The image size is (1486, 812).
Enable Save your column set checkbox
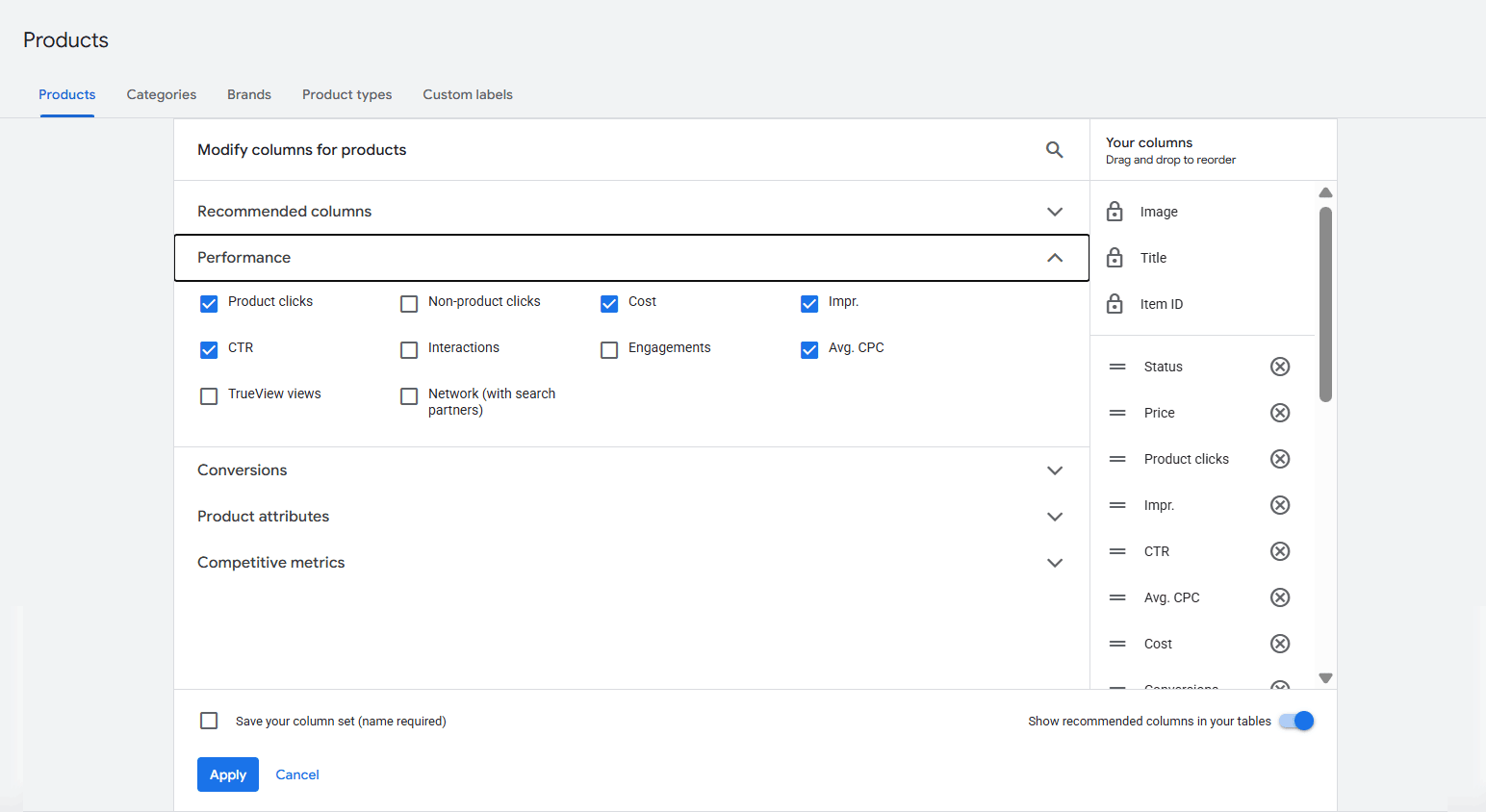pos(209,721)
